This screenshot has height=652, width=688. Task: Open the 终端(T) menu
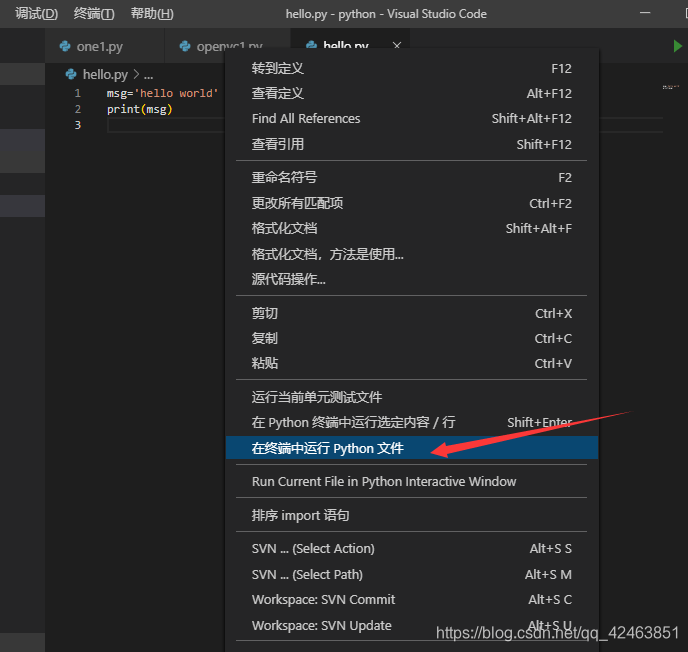pos(94,14)
